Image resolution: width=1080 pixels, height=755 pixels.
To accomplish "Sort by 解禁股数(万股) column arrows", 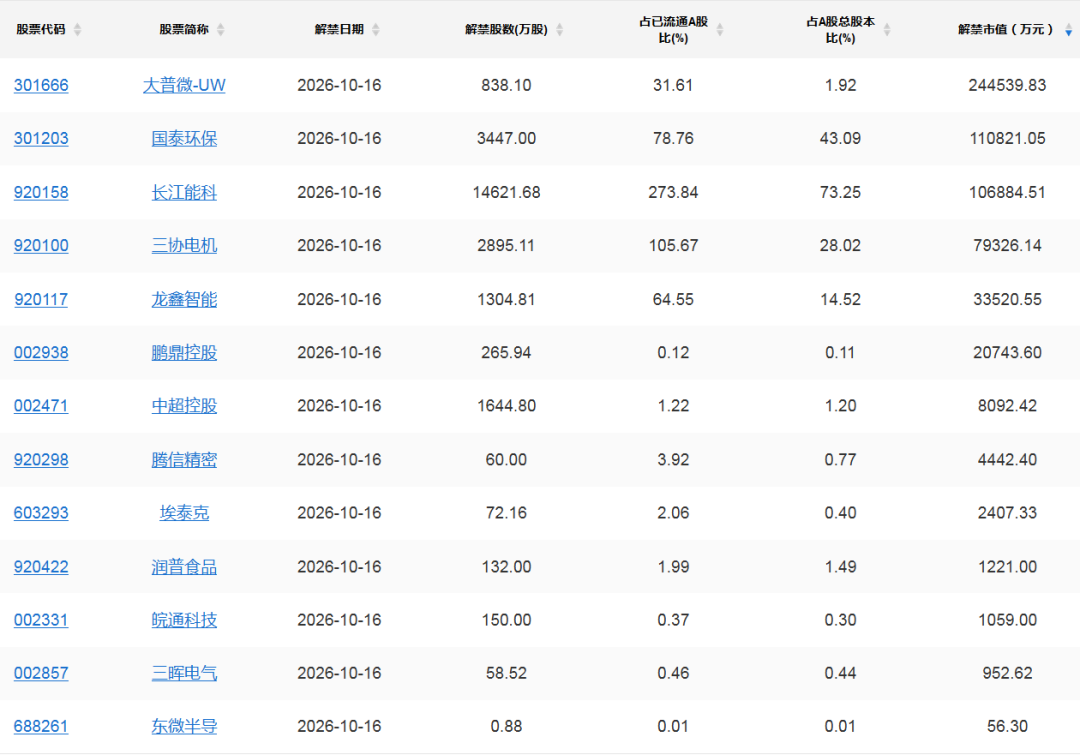I will (559, 30).
